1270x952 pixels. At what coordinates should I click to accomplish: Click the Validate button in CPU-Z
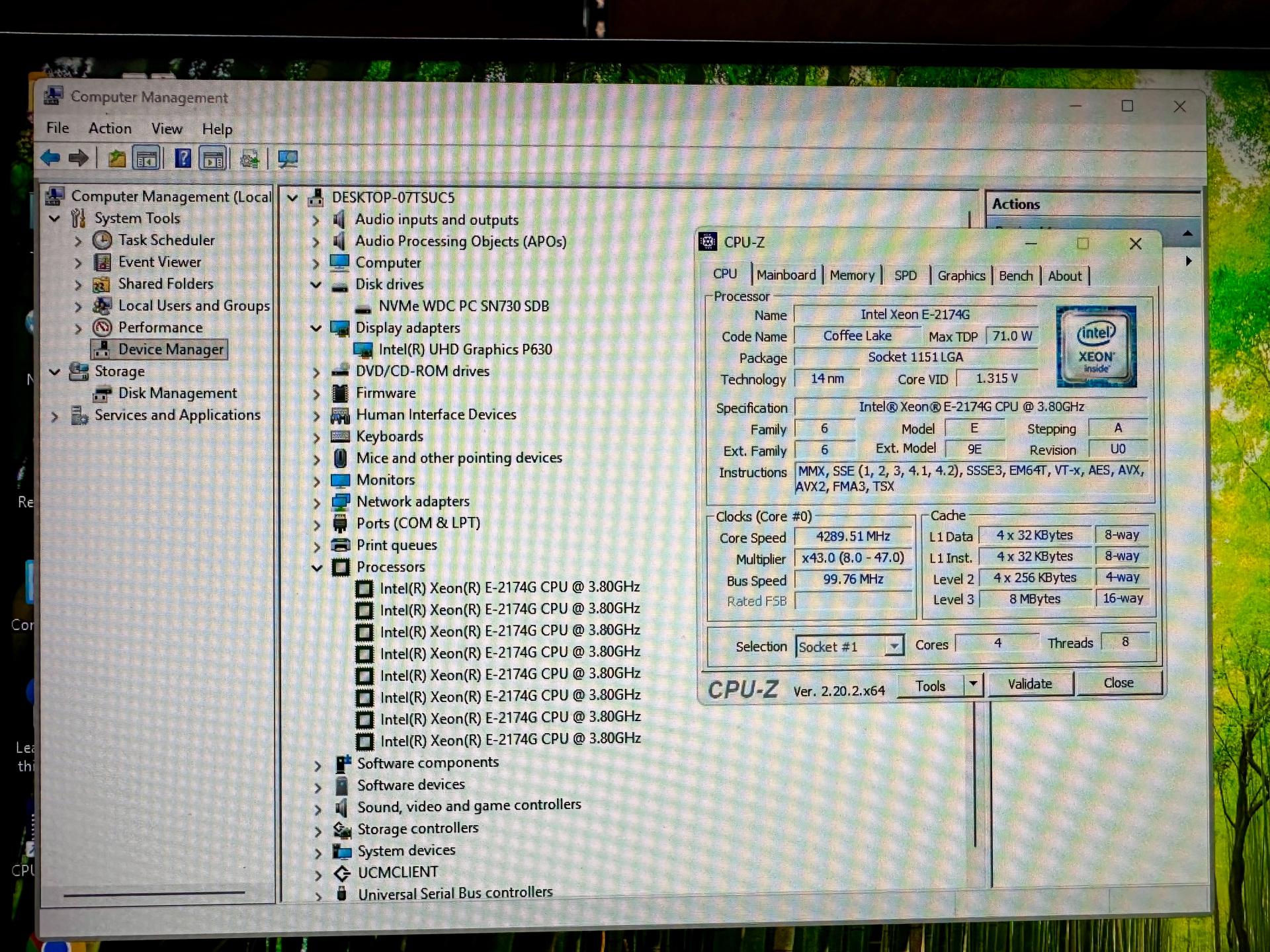(x=1029, y=684)
